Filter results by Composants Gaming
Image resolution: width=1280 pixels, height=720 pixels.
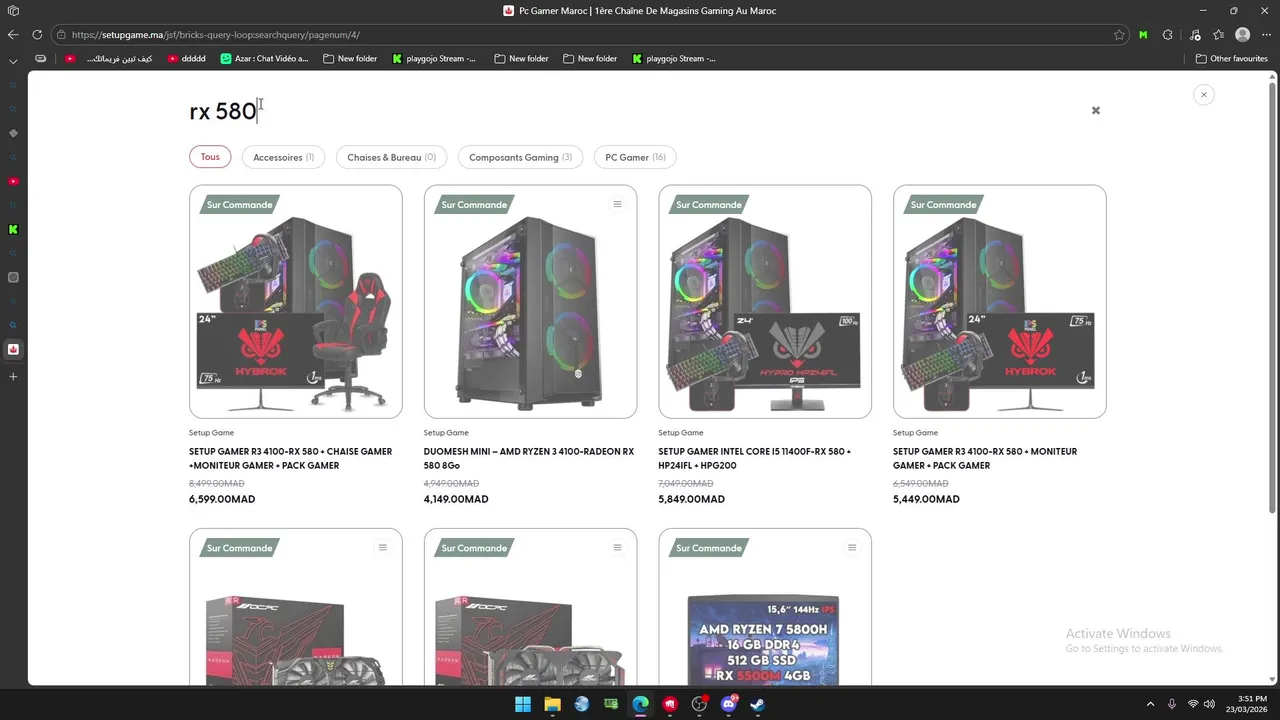pyautogui.click(x=520, y=157)
